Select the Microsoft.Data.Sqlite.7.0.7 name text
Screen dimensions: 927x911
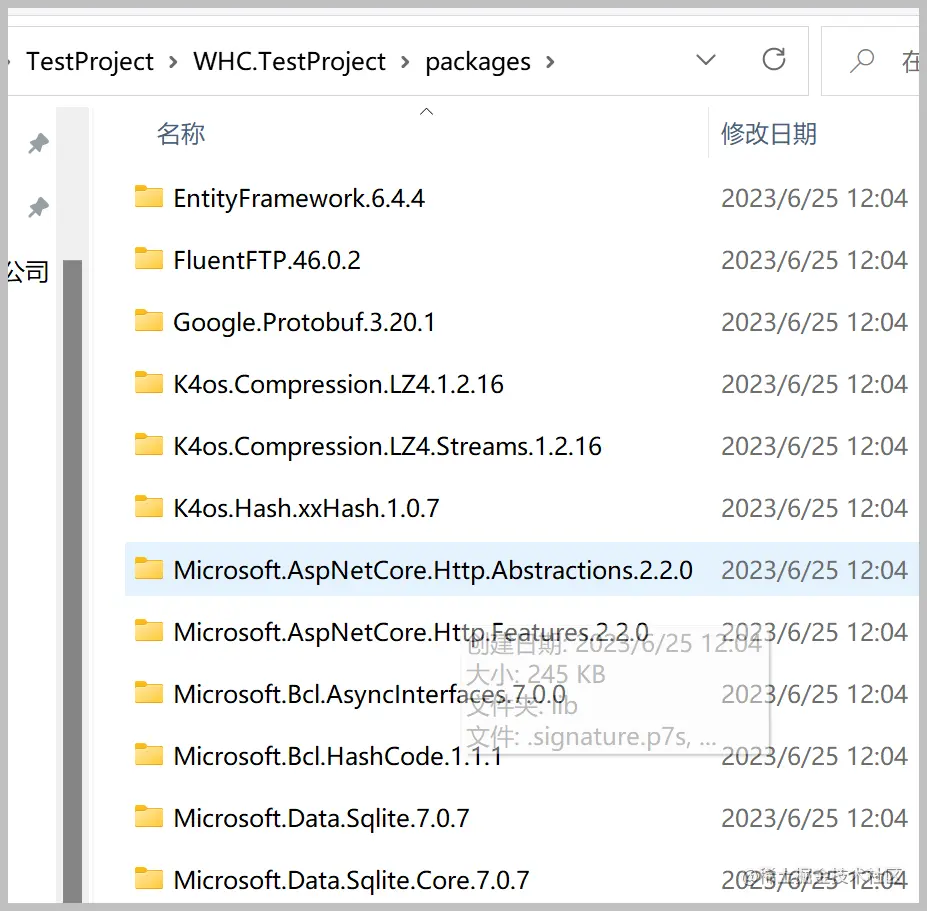(321, 819)
